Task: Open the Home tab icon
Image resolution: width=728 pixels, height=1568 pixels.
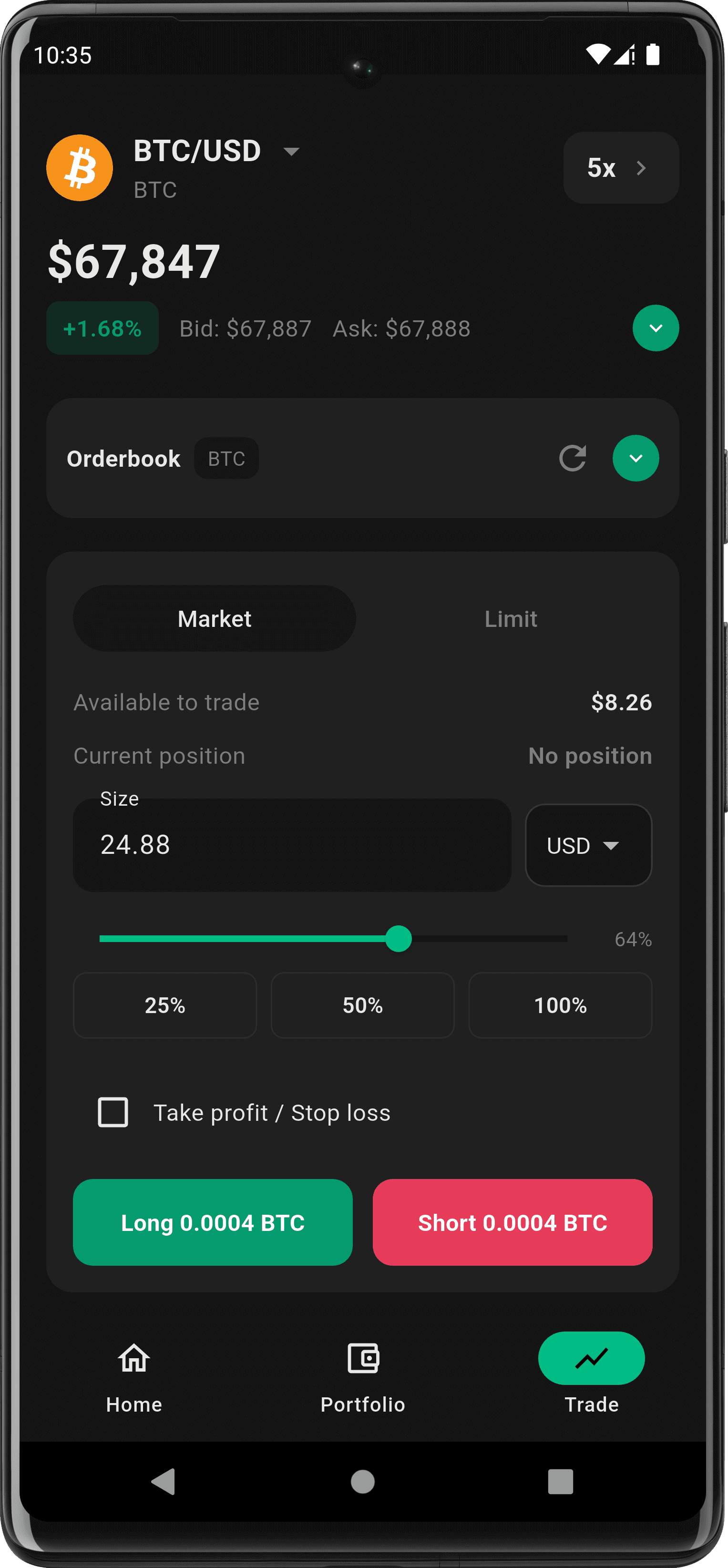Action: [134, 1359]
